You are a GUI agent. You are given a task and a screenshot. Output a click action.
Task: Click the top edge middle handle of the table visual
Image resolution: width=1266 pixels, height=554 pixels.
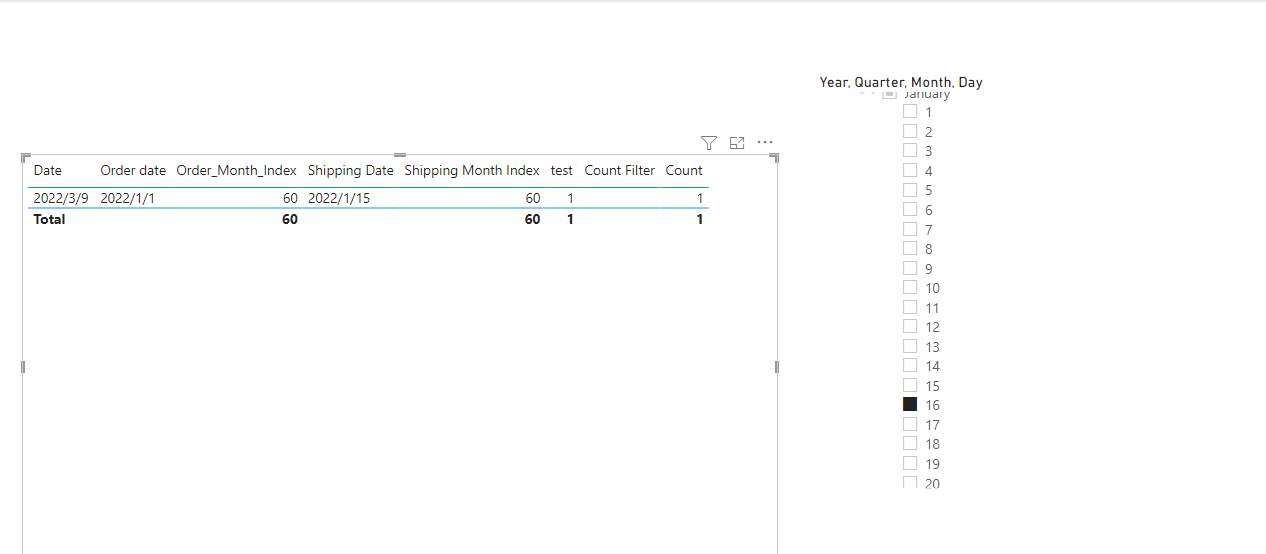click(x=400, y=155)
